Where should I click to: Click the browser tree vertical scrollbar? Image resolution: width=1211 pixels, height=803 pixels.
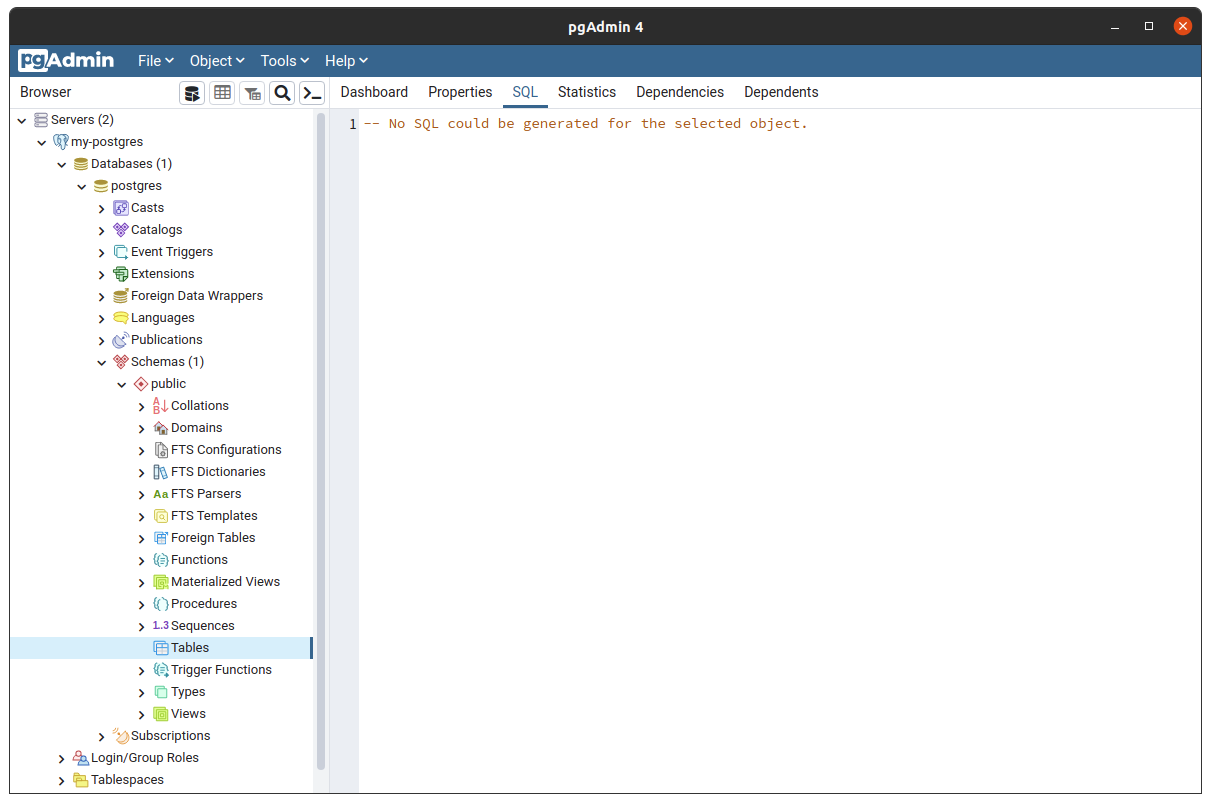321,440
